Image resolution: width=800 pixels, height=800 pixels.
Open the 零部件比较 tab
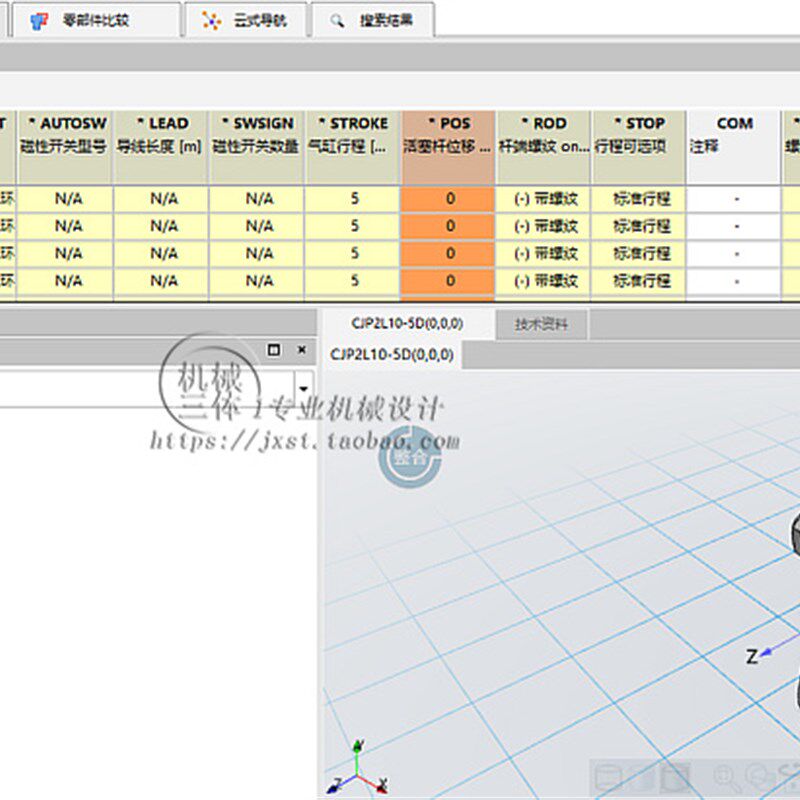point(97,20)
